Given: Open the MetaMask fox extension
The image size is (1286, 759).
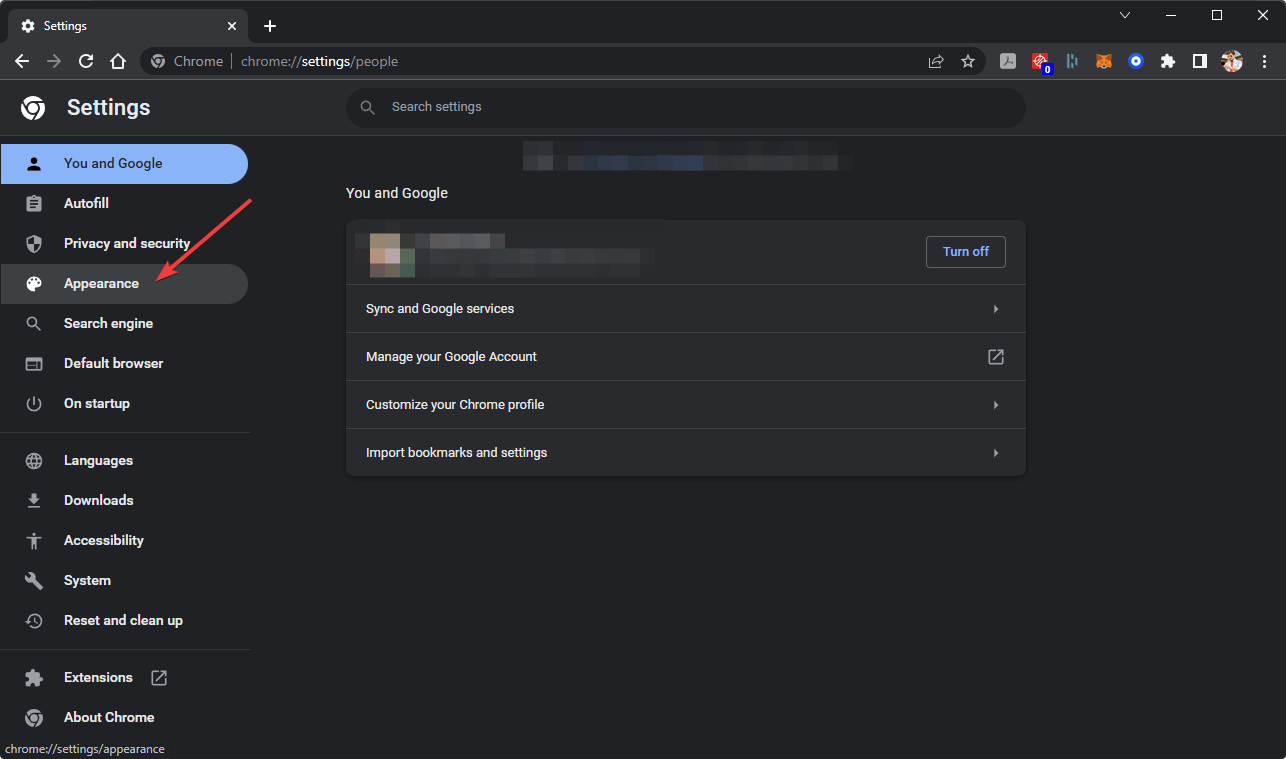Looking at the screenshot, I should click(1104, 61).
